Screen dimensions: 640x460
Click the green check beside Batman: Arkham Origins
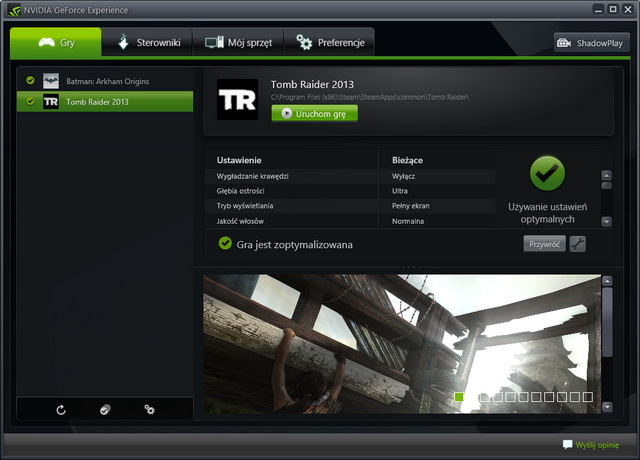click(30, 80)
